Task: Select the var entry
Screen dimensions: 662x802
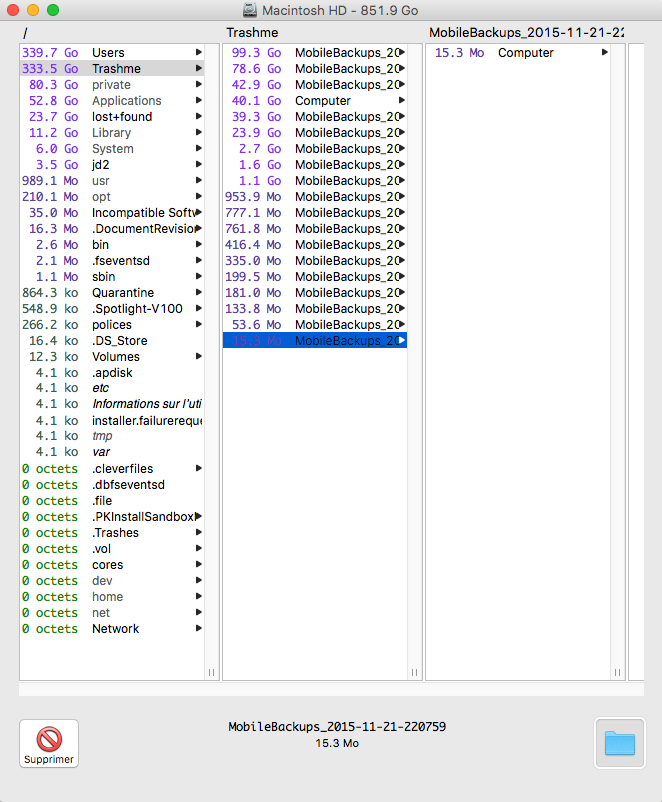Action: (x=112, y=452)
